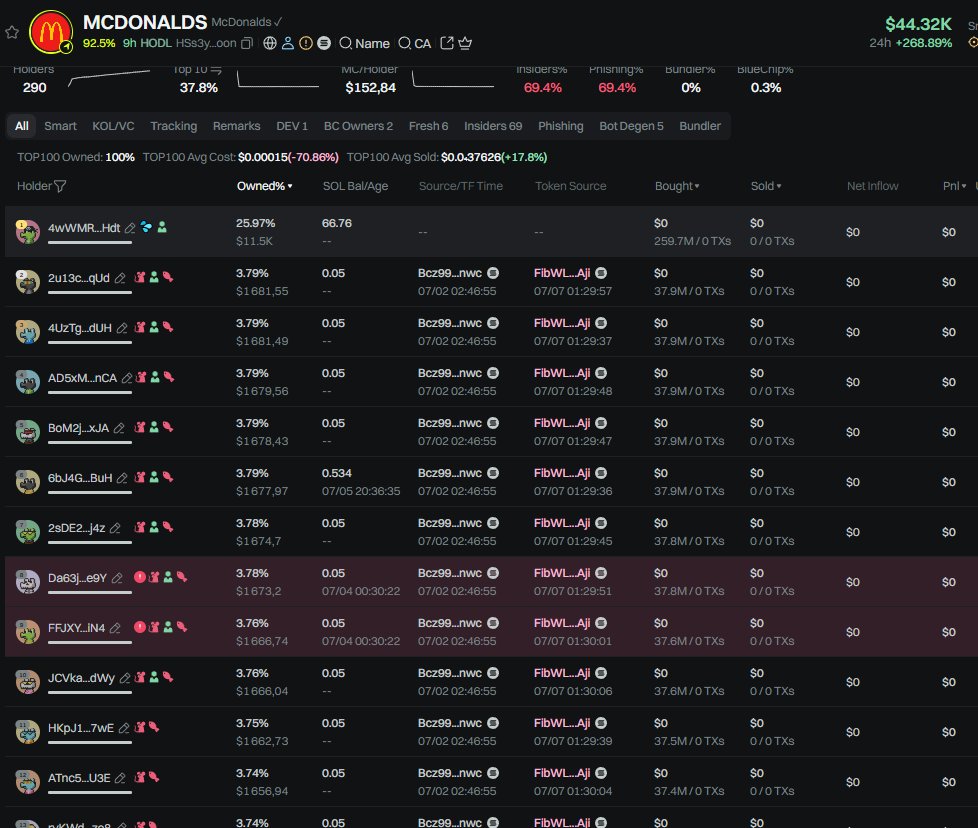Star MCDONALDS token as favorite
Viewport: 978px width, 828px height.
tap(12, 32)
